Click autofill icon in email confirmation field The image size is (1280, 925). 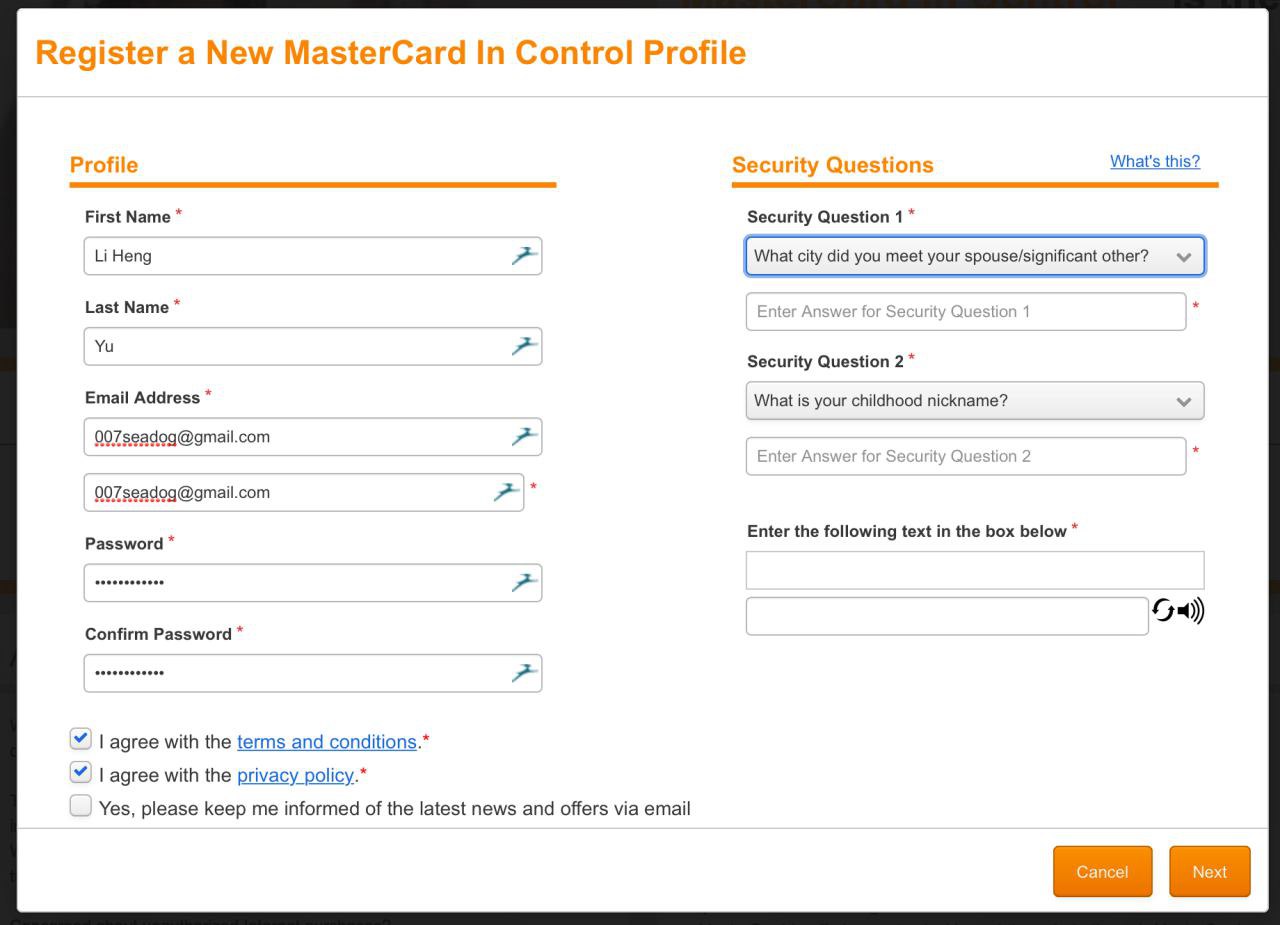(x=507, y=492)
